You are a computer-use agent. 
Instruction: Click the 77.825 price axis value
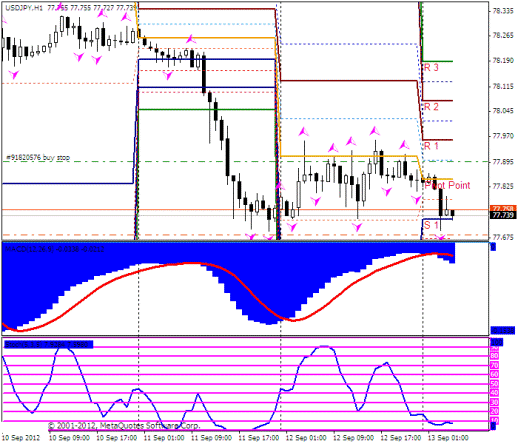point(502,186)
